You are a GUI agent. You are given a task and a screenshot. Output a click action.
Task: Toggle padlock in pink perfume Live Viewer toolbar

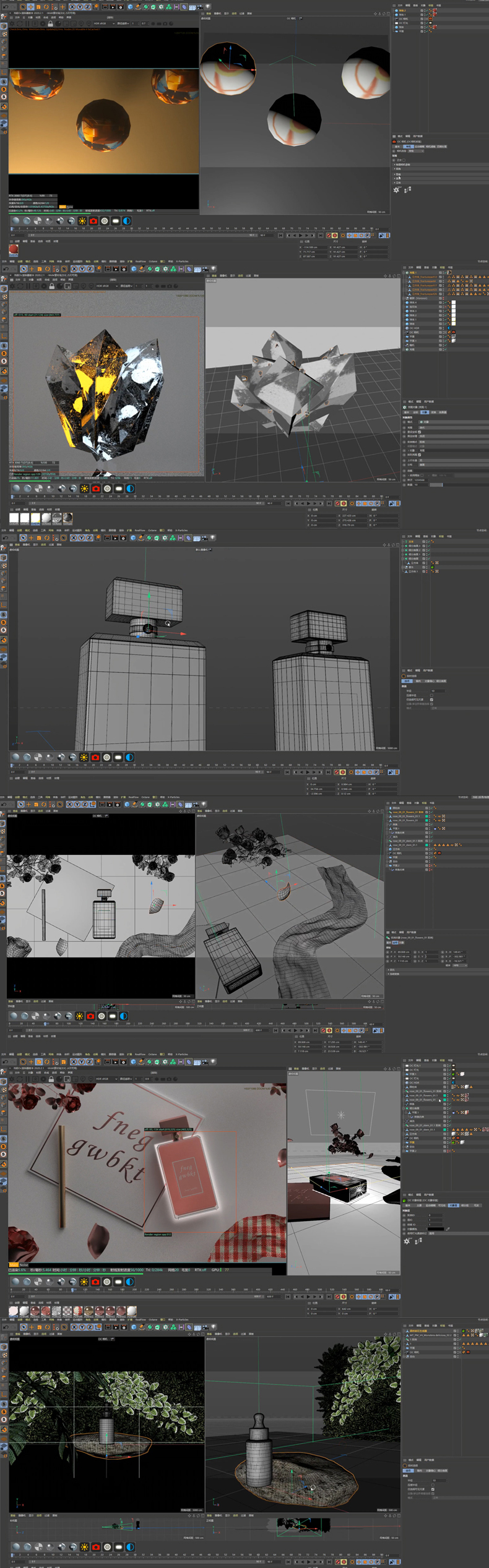[x=51, y=1079]
